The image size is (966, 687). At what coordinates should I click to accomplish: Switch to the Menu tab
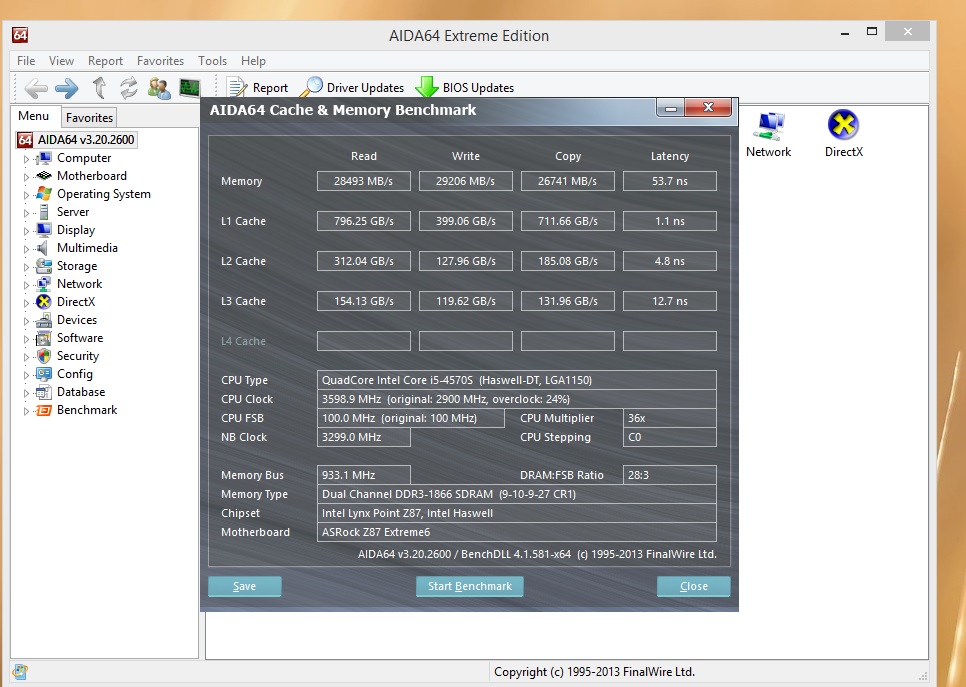pyautogui.click(x=34, y=116)
